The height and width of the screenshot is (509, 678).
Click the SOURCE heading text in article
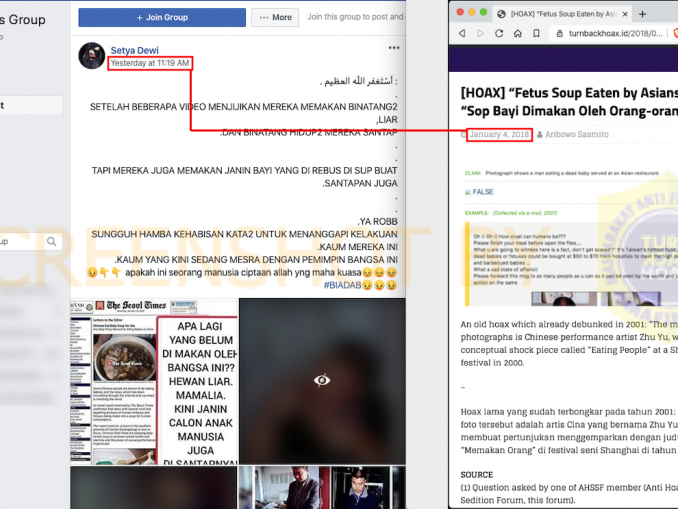click(477, 474)
